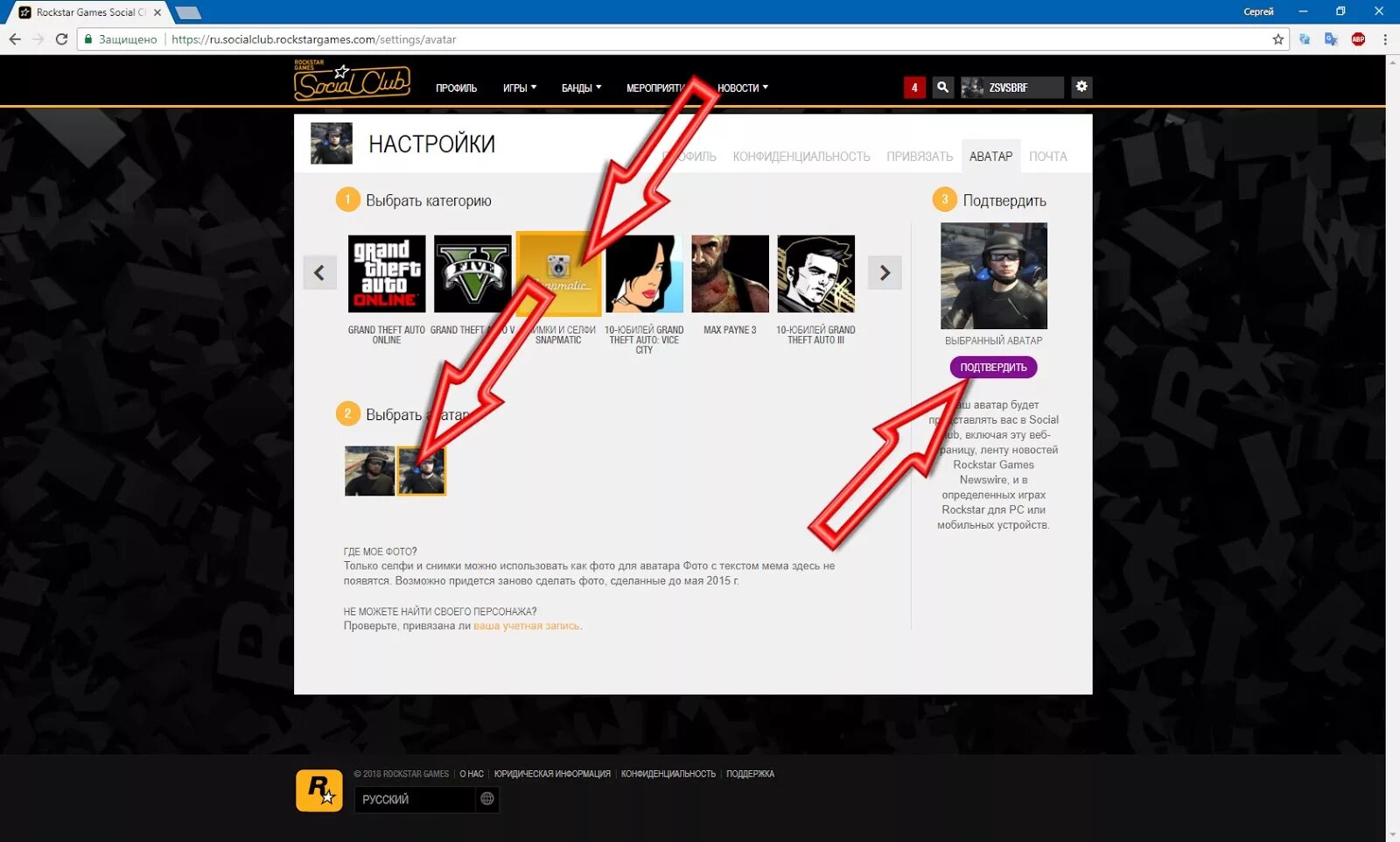Viewport: 1400px width, 842px height.
Task: Reload the page with the refresh icon
Action: (61, 39)
